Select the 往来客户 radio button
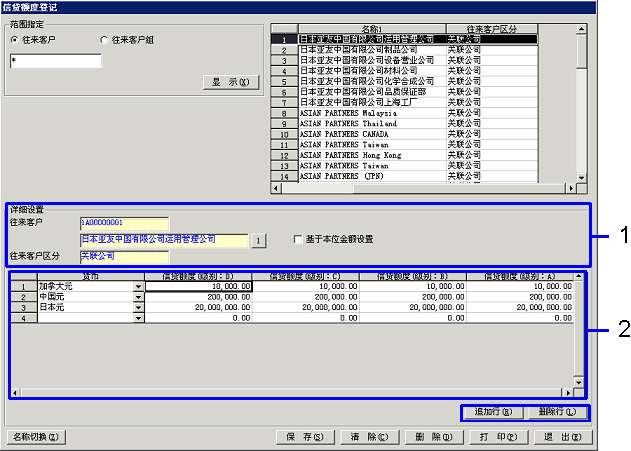 click(14, 39)
